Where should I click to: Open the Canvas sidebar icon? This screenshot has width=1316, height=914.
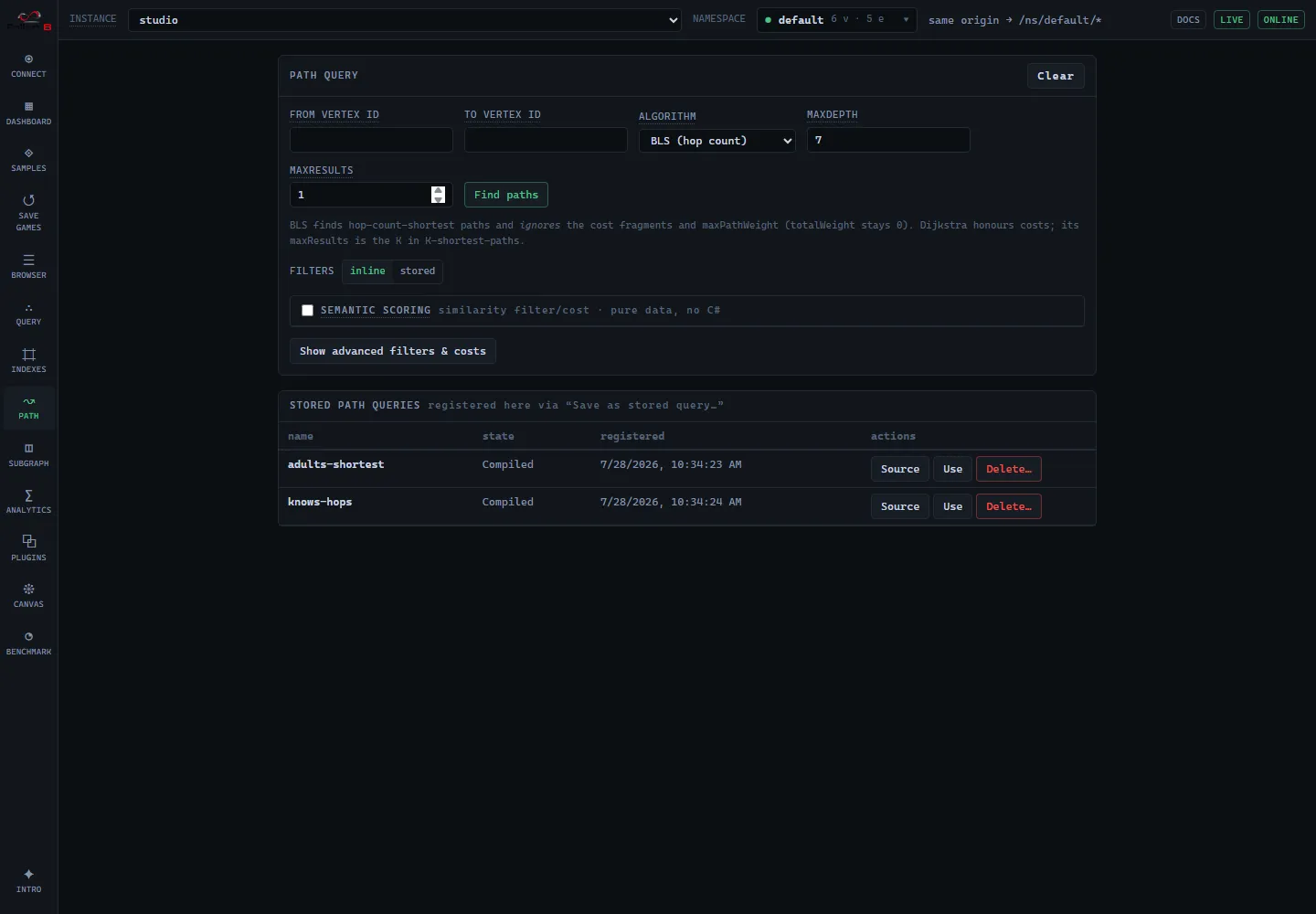tap(28, 596)
